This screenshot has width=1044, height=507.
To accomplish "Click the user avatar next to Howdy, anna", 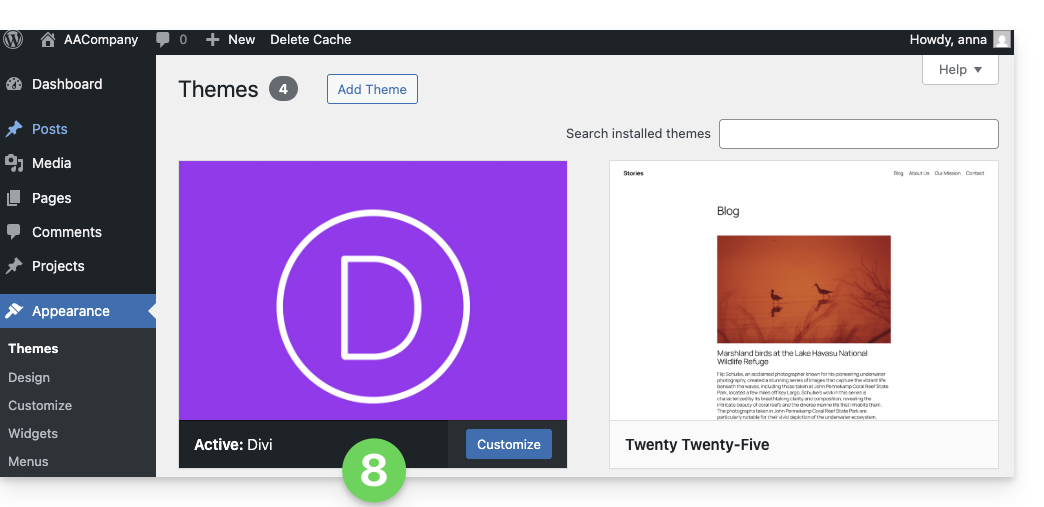I will pyautogui.click(x=1001, y=40).
